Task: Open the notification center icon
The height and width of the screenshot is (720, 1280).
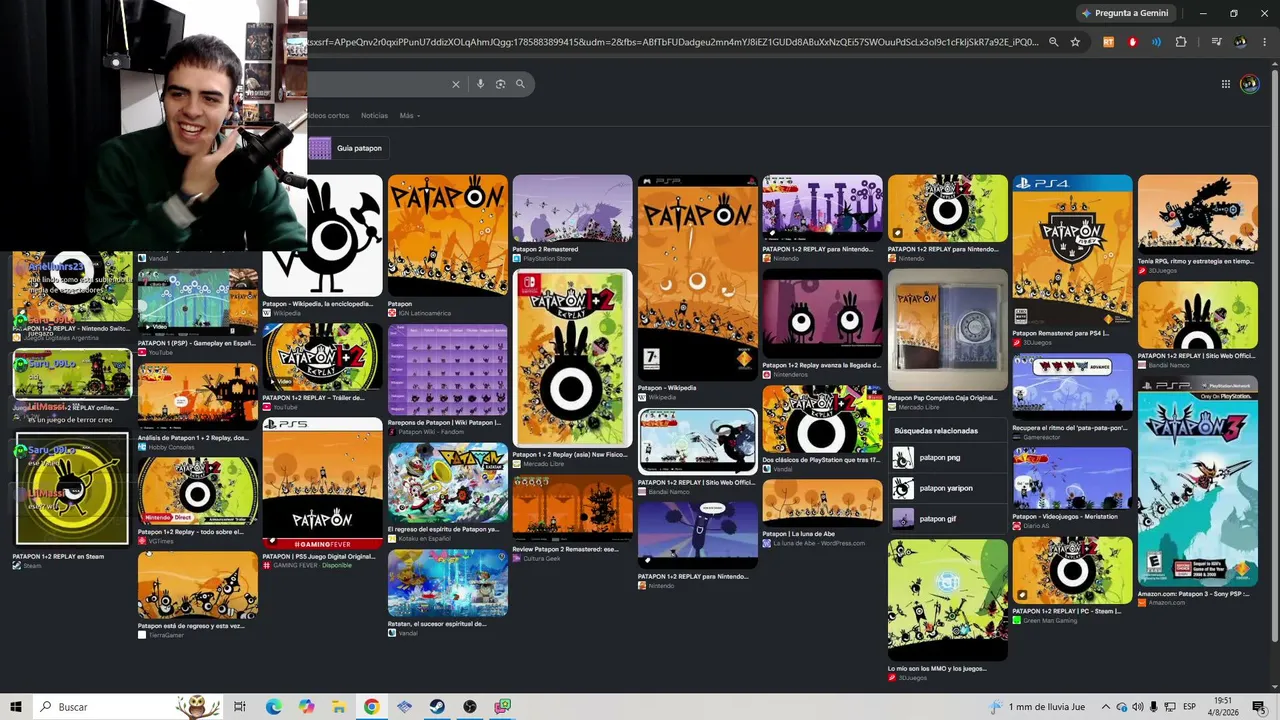Action: click(1260, 707)
